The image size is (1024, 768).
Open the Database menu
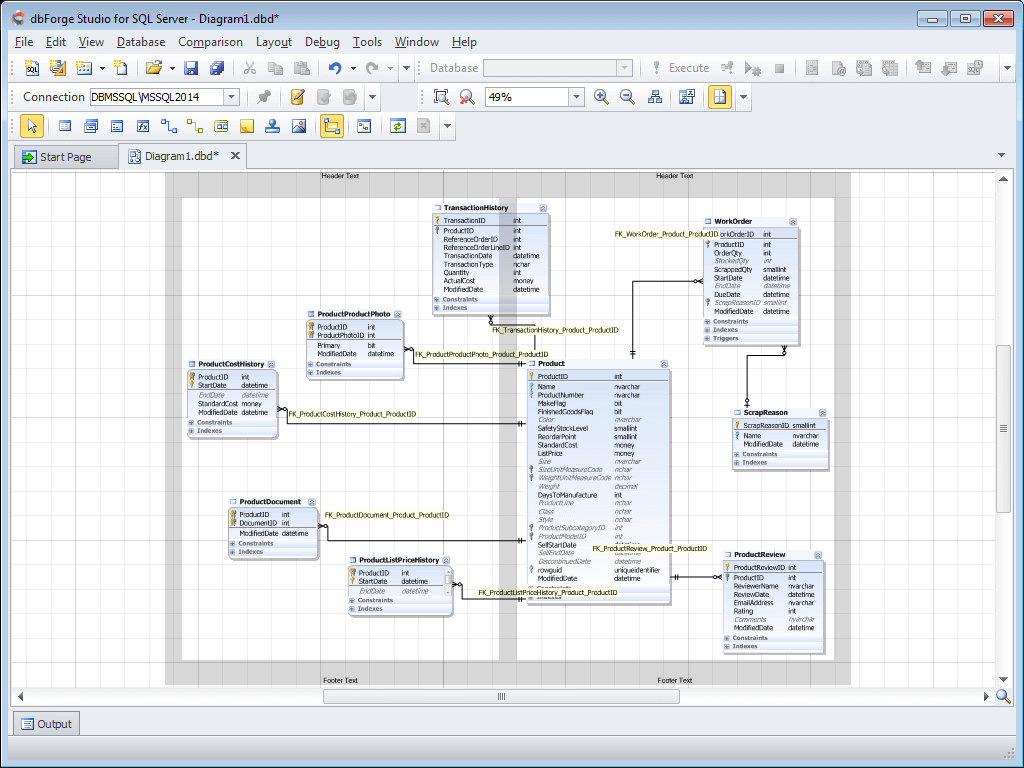click(140, 42)
